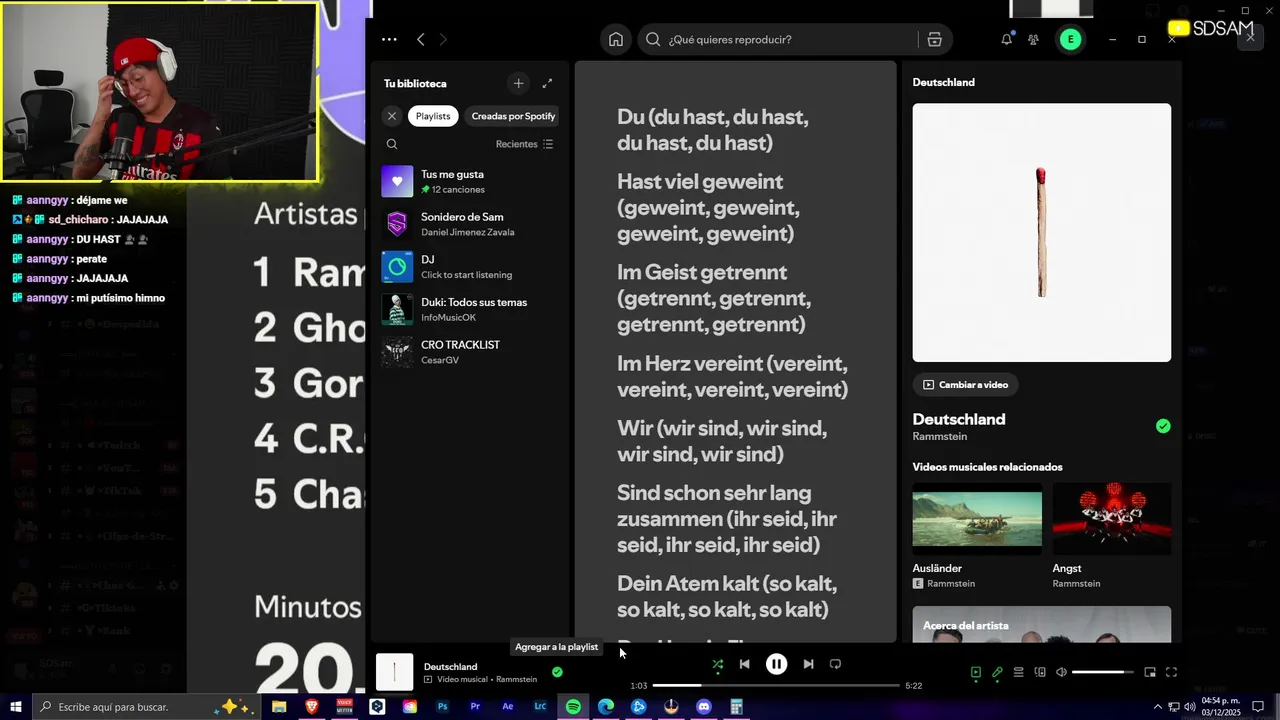1280x720 pixels.
Task: Clear the library filter with X
Action: pos(392,116)
